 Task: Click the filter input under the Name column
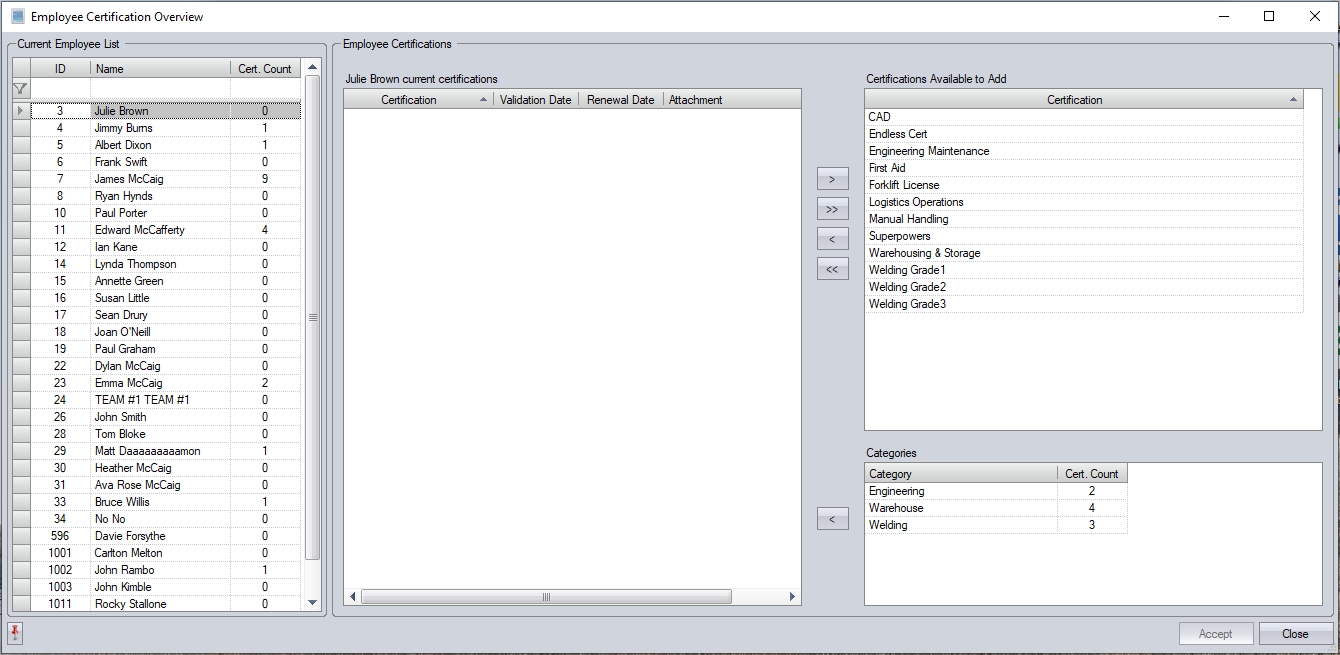click(160, 89)
